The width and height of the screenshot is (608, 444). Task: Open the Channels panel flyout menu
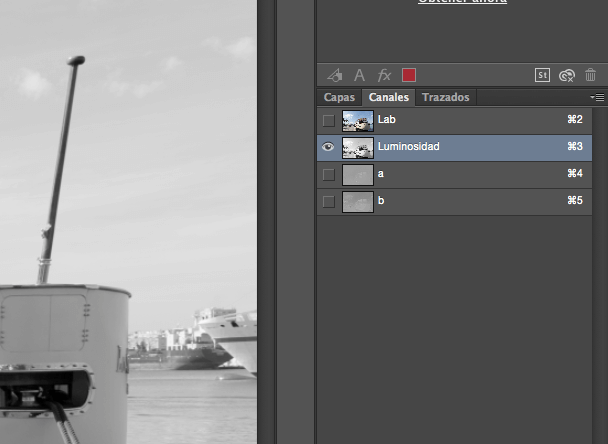(598, 97)
